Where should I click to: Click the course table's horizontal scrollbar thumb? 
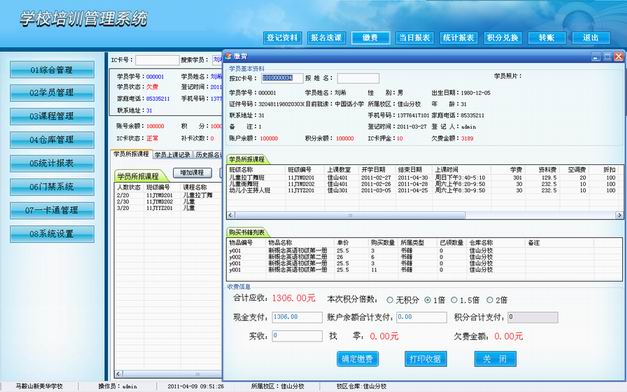point(350,215)
